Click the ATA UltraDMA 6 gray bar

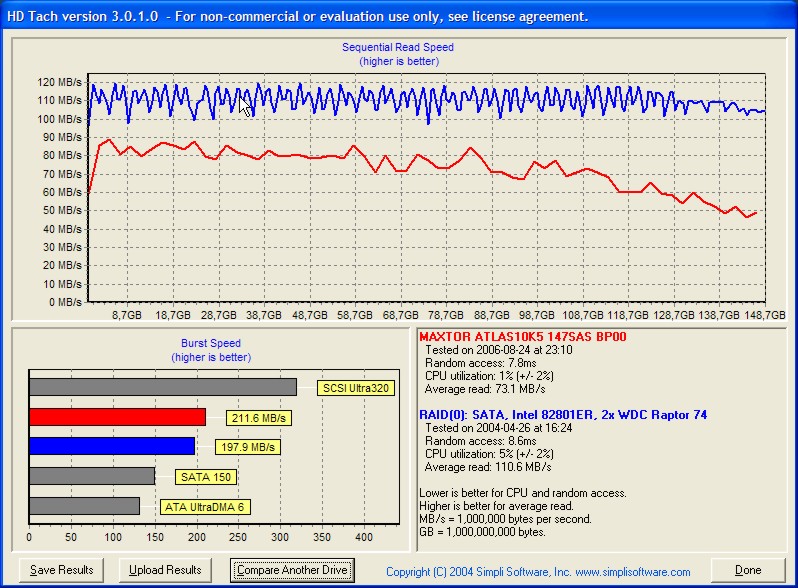tap(84, 506)
